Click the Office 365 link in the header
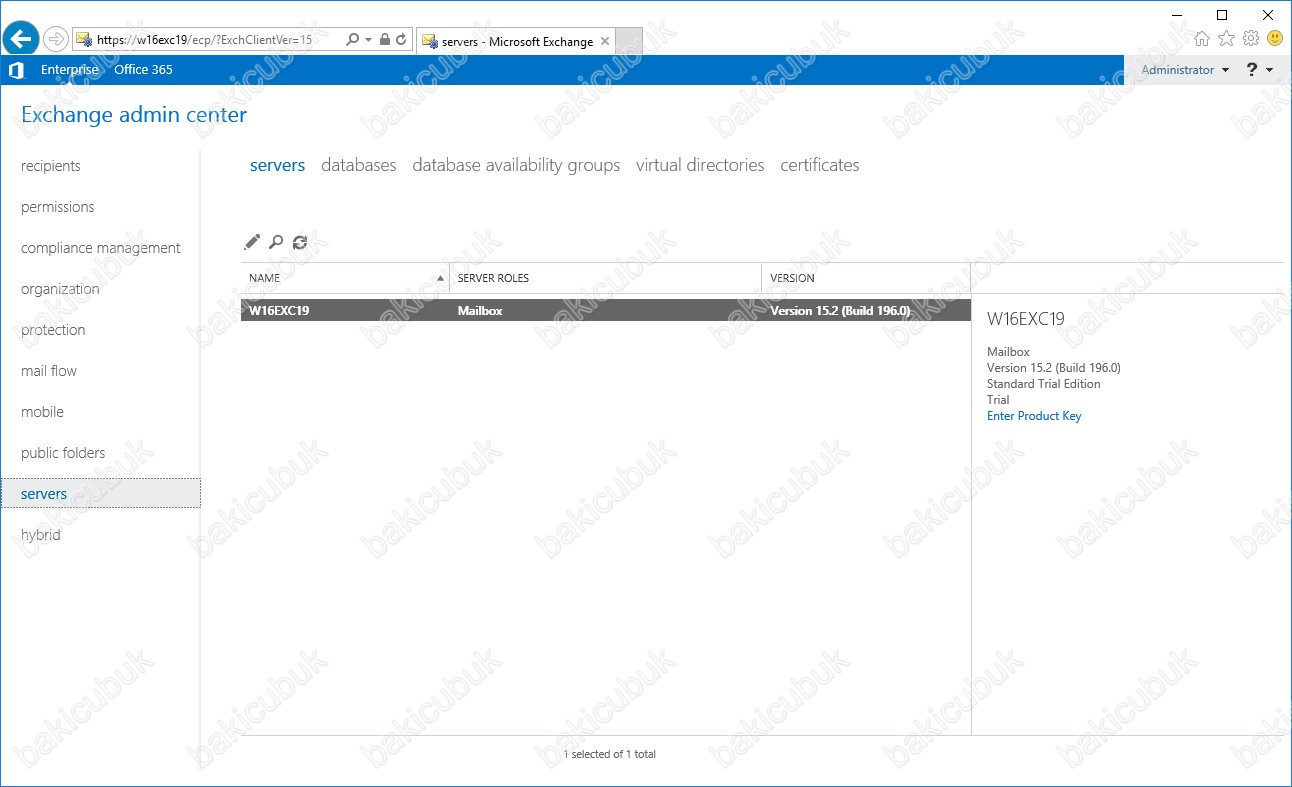 tap(143, 70)
